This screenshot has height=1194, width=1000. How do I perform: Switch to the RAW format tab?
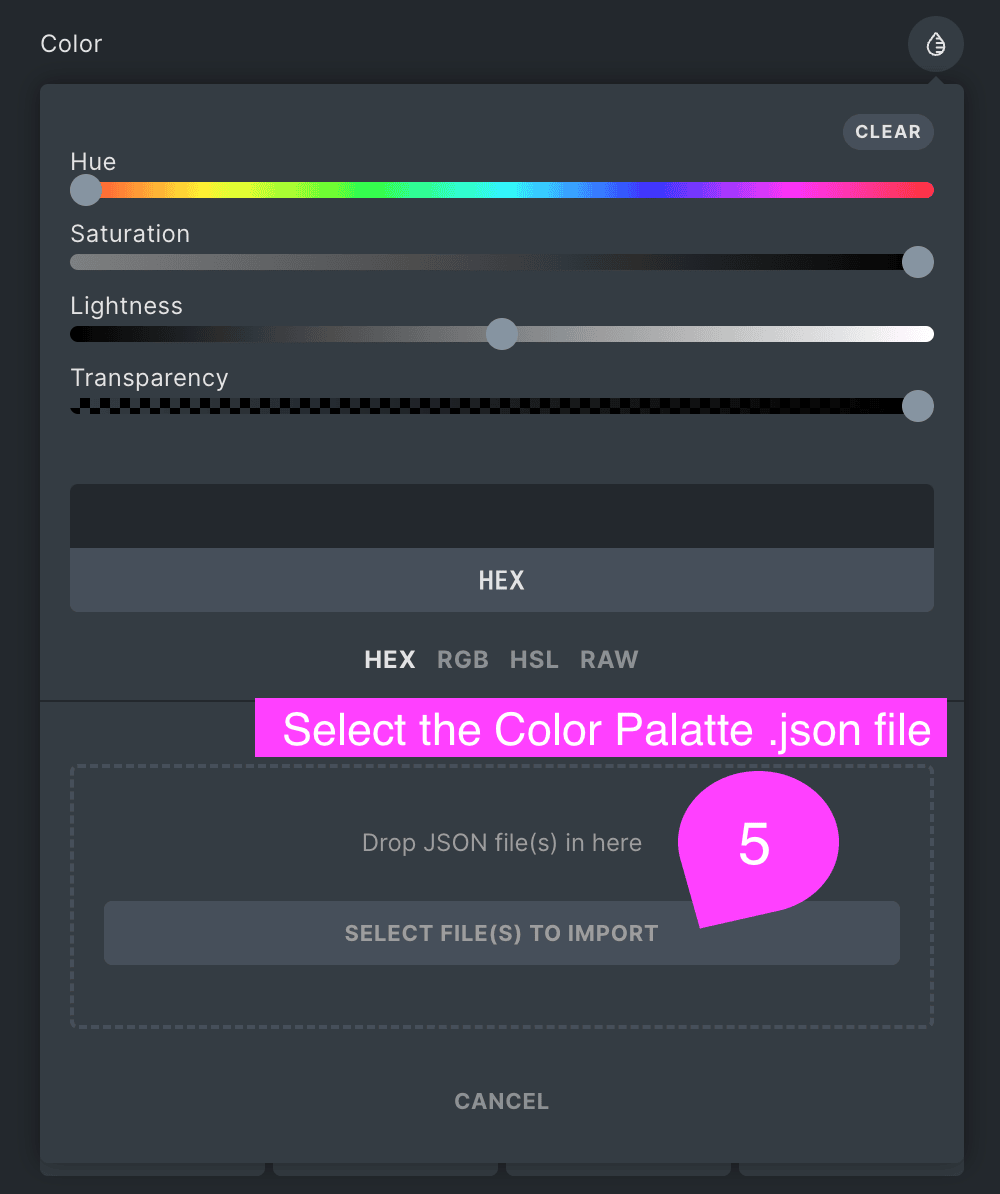coord(609,659)
